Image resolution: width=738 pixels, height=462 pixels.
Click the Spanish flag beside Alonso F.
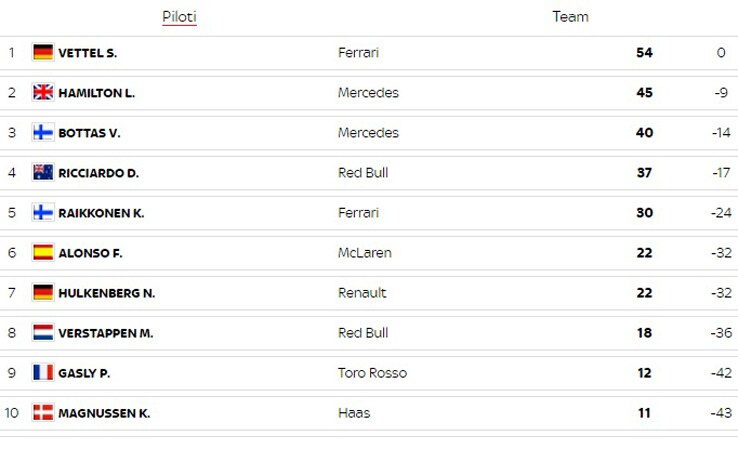coord(43,252)
